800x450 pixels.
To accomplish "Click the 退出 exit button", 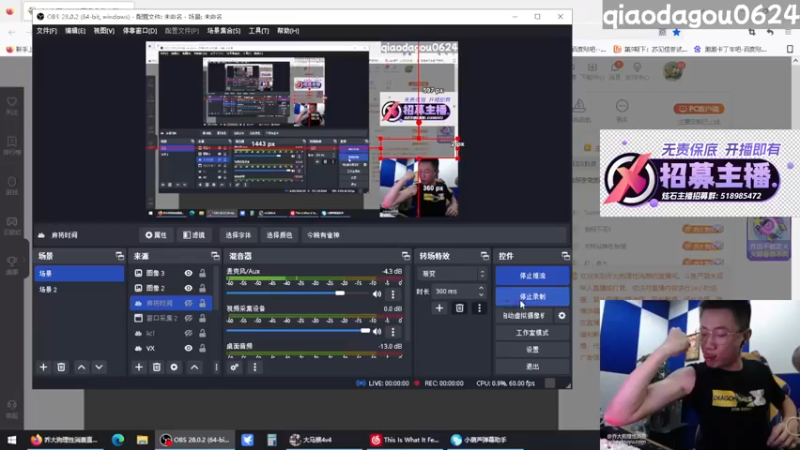I will tap(532, 366).
